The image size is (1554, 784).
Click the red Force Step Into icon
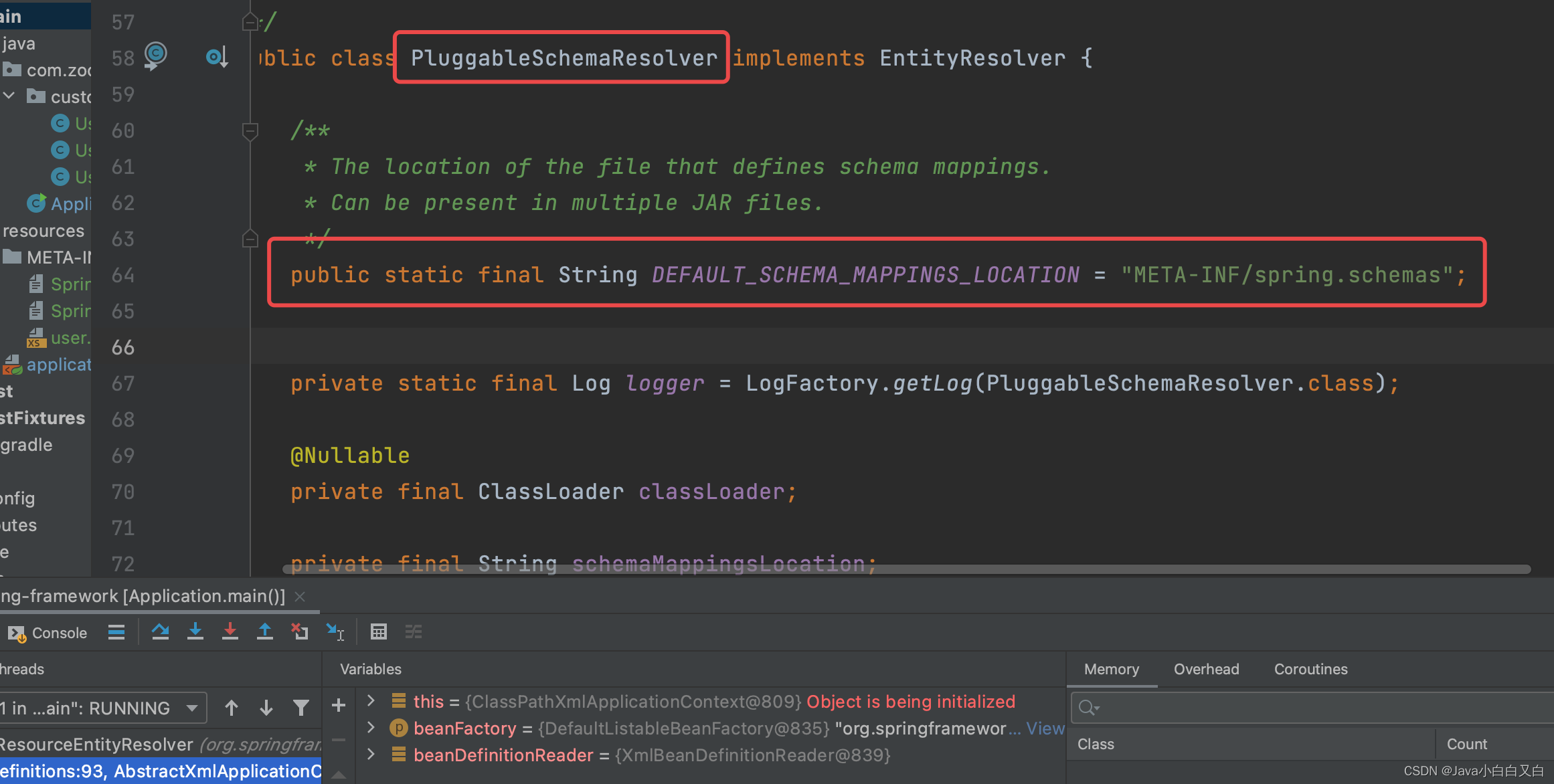pyautogui.click(x=230, y=631)
